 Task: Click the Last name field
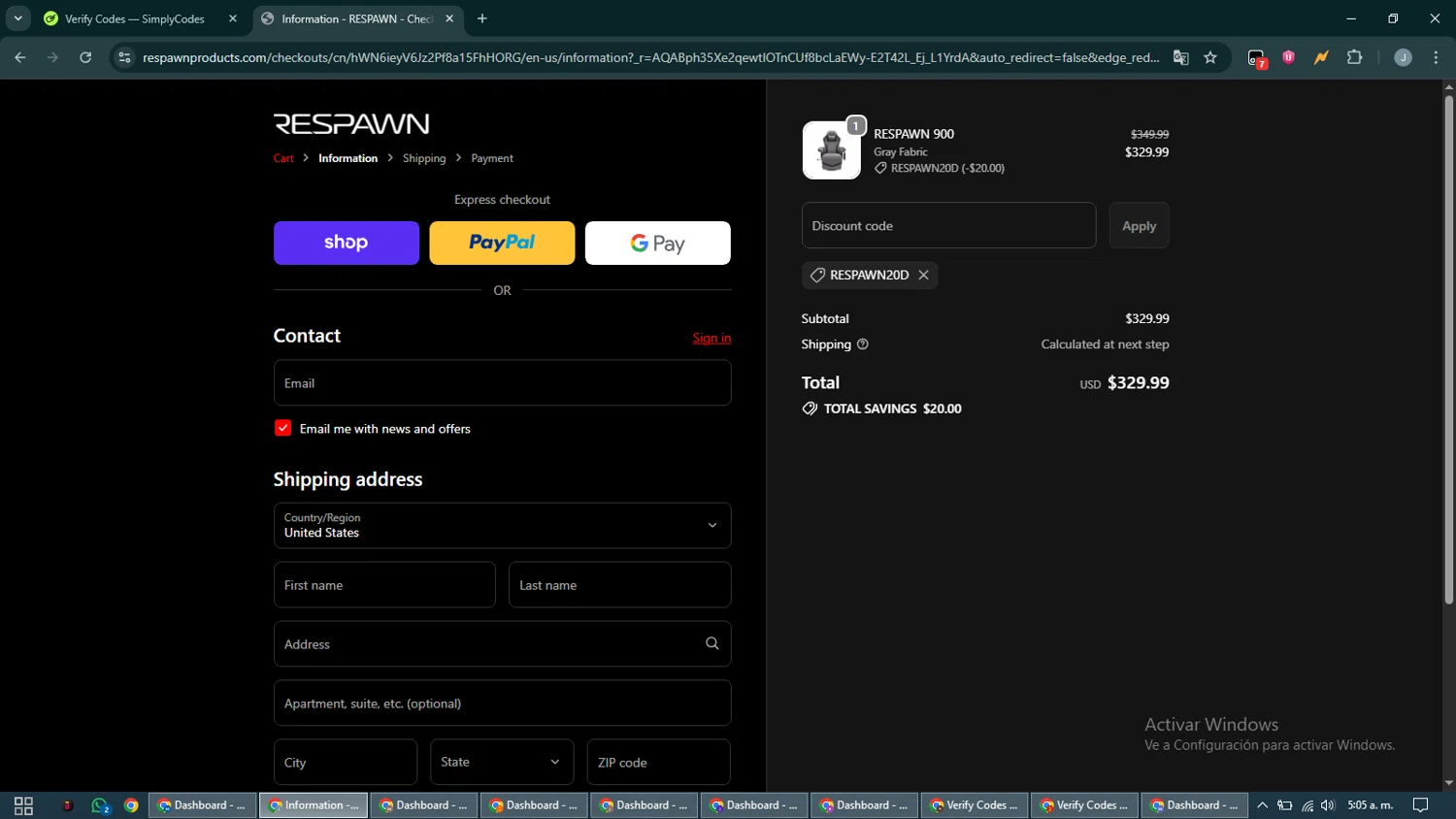619,585
